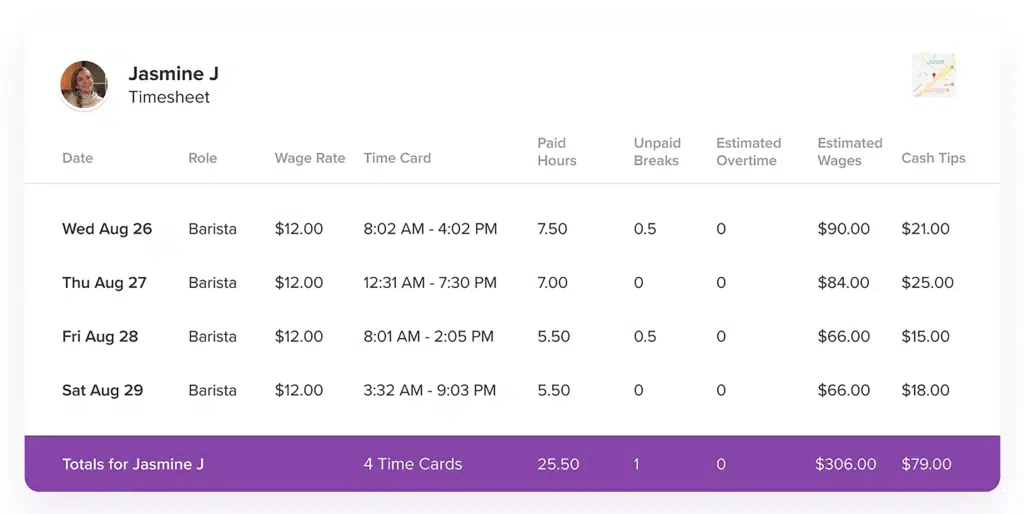Viewport: 1024px width, 514px height.
Task: Click the Jasmine J name heading
Action: (x=173, y=74)
